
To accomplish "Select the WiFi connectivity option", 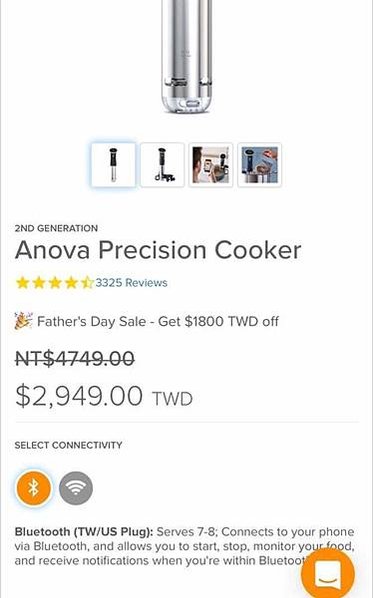I will (x=76, y=488).
